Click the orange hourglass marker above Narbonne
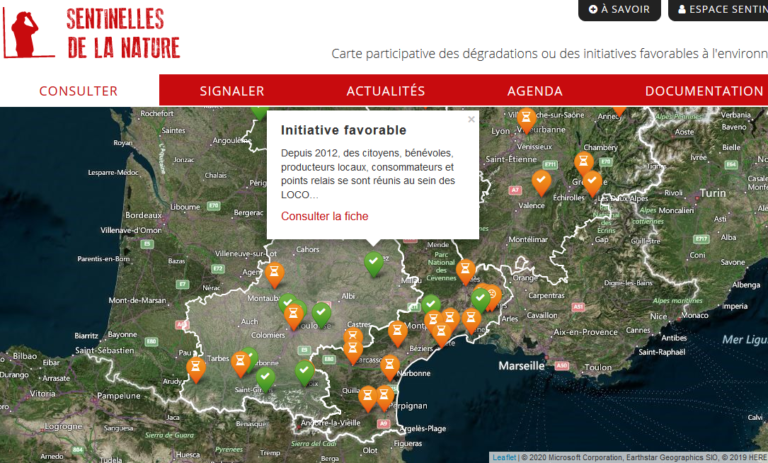768x463 pixels. tap(390, 366)
